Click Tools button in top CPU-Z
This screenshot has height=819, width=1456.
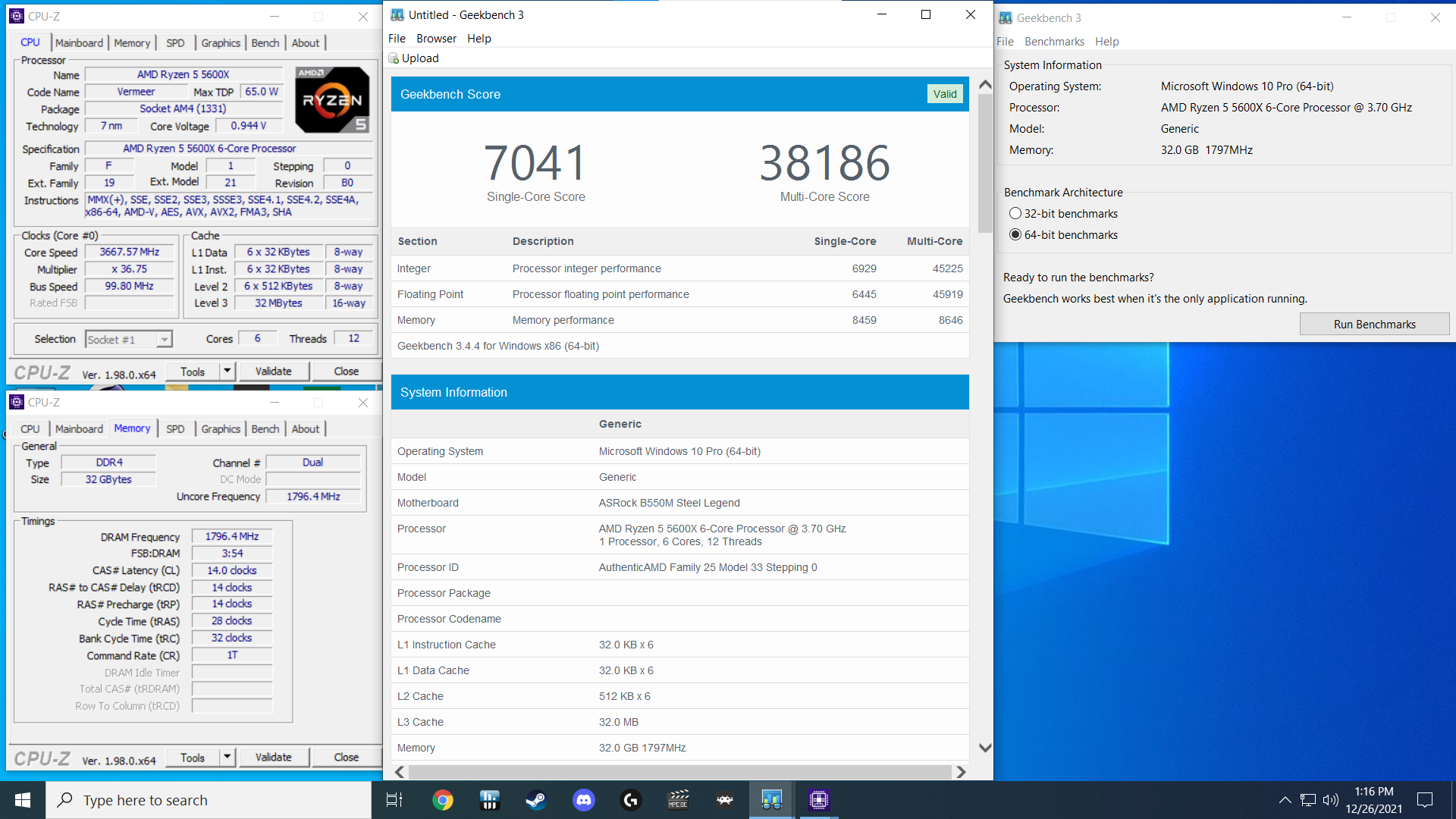pos(193,372)
